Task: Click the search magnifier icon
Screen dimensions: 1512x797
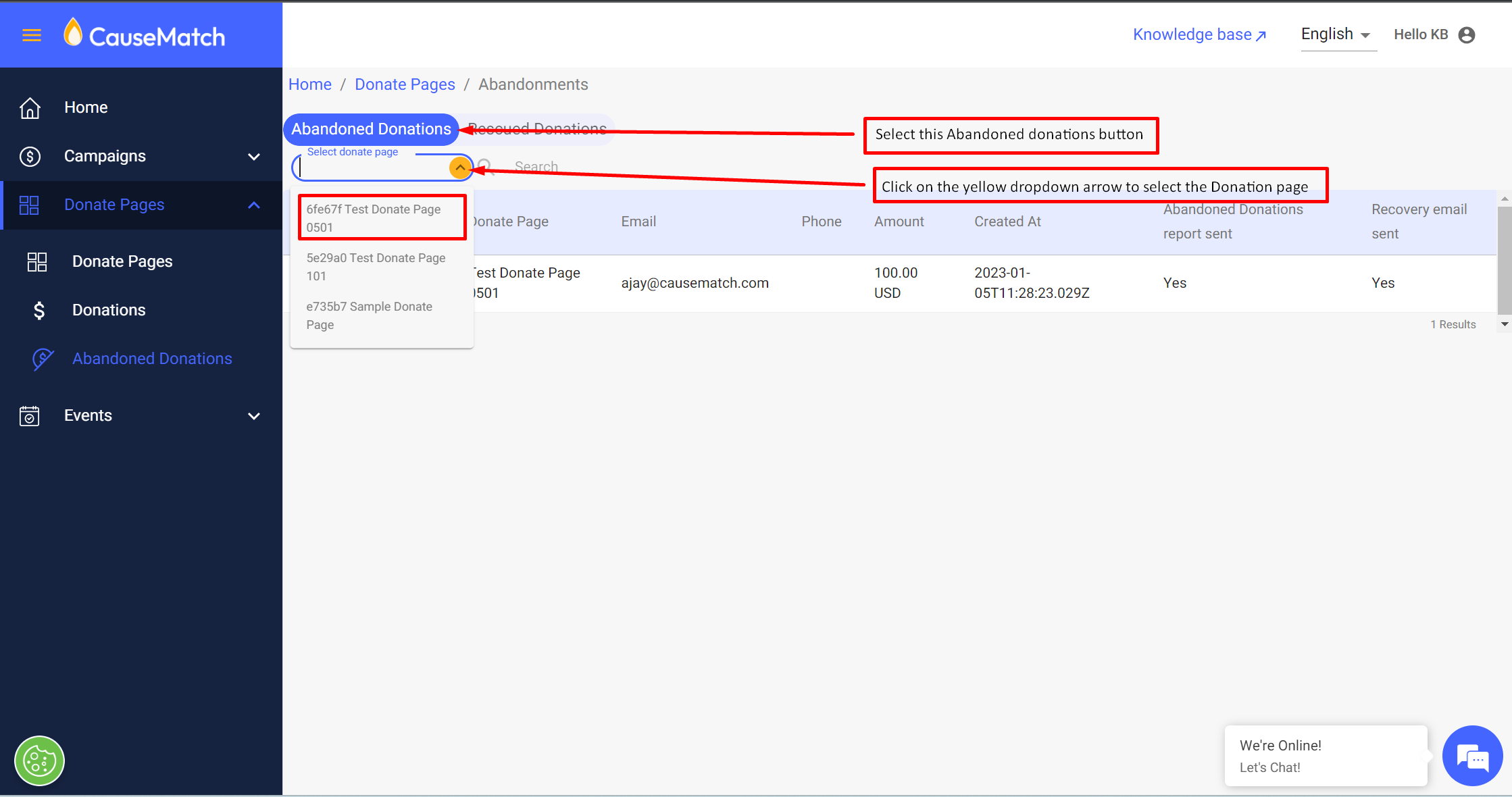Action: click(x=485, y=166)
